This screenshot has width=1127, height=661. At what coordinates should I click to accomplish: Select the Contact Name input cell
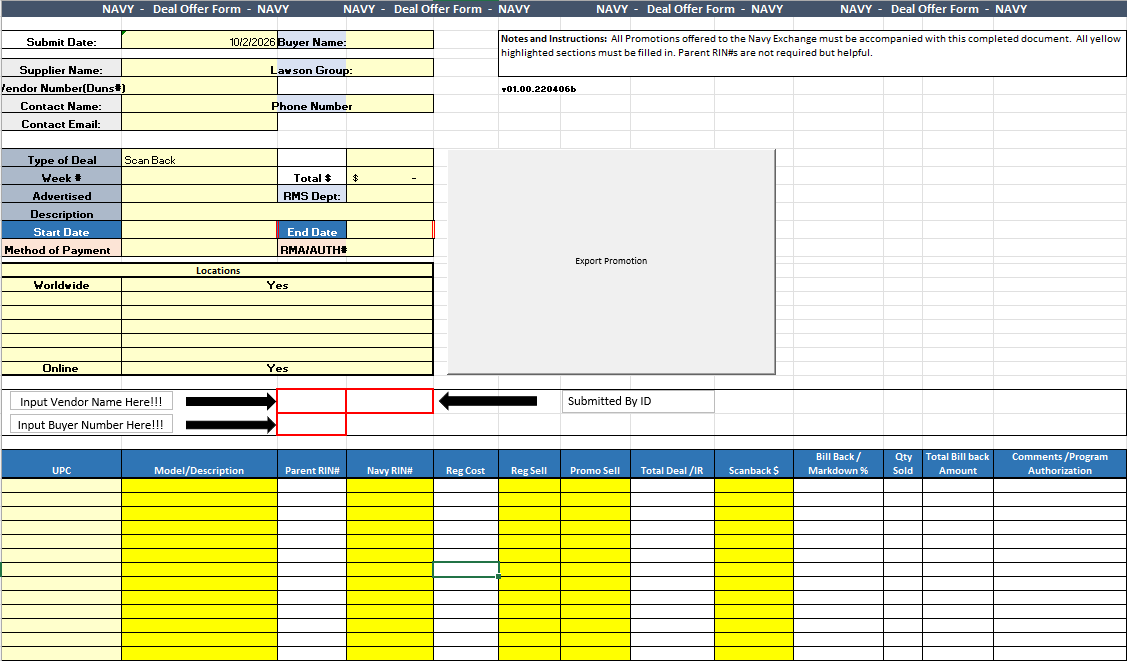[x=199, y=104]
